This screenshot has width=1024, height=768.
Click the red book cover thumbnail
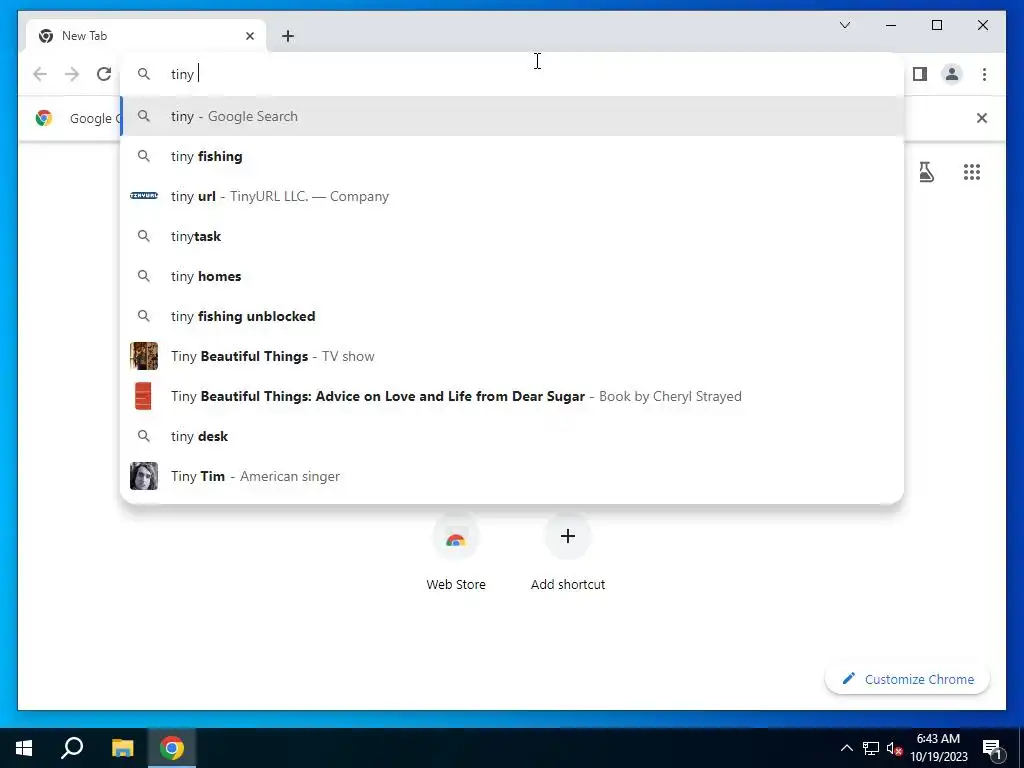point(144,396)
